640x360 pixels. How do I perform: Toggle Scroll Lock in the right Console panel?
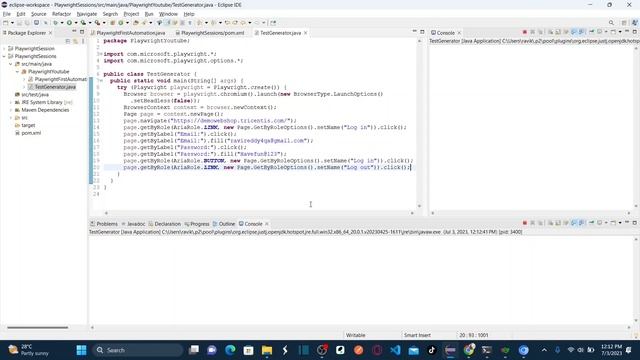(x=558, y=32)
